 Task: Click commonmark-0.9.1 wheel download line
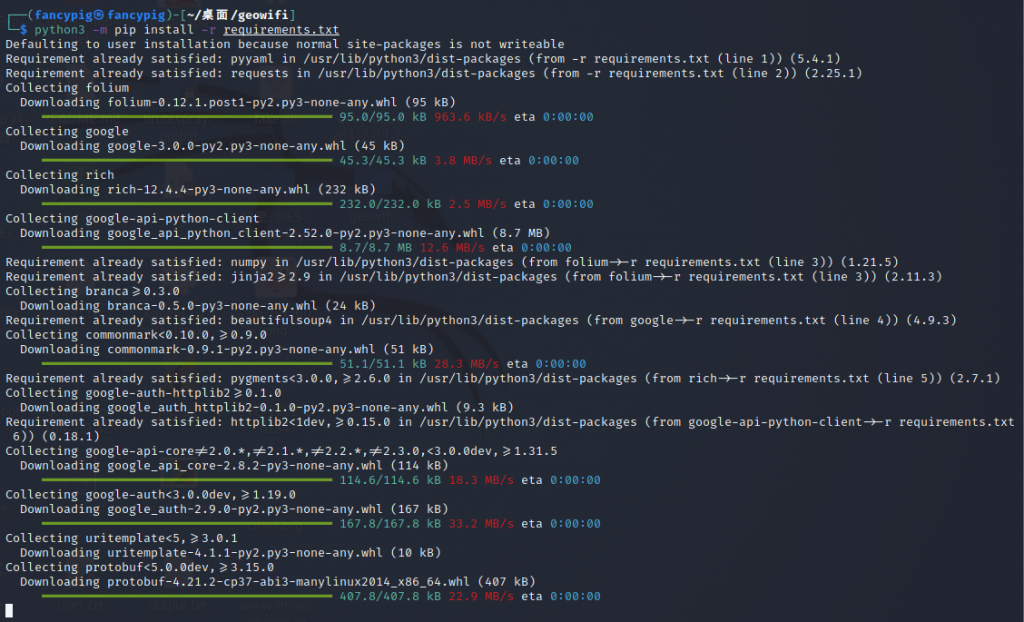coord(227,350)
